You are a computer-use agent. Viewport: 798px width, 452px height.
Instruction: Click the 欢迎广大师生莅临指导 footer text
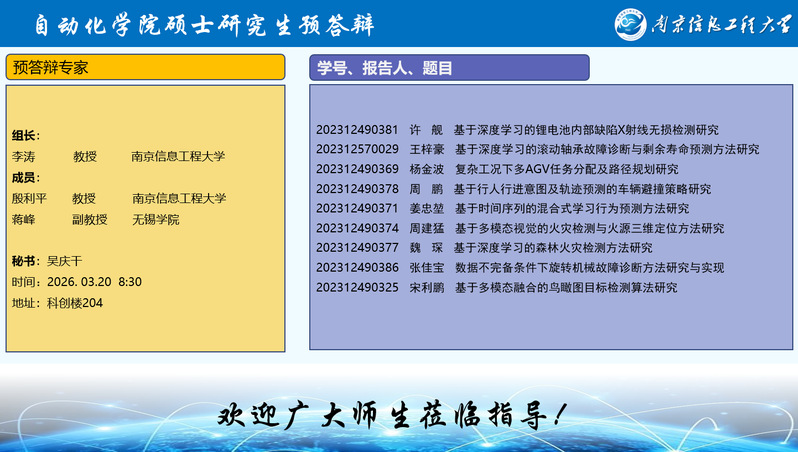tap(398, 413)
